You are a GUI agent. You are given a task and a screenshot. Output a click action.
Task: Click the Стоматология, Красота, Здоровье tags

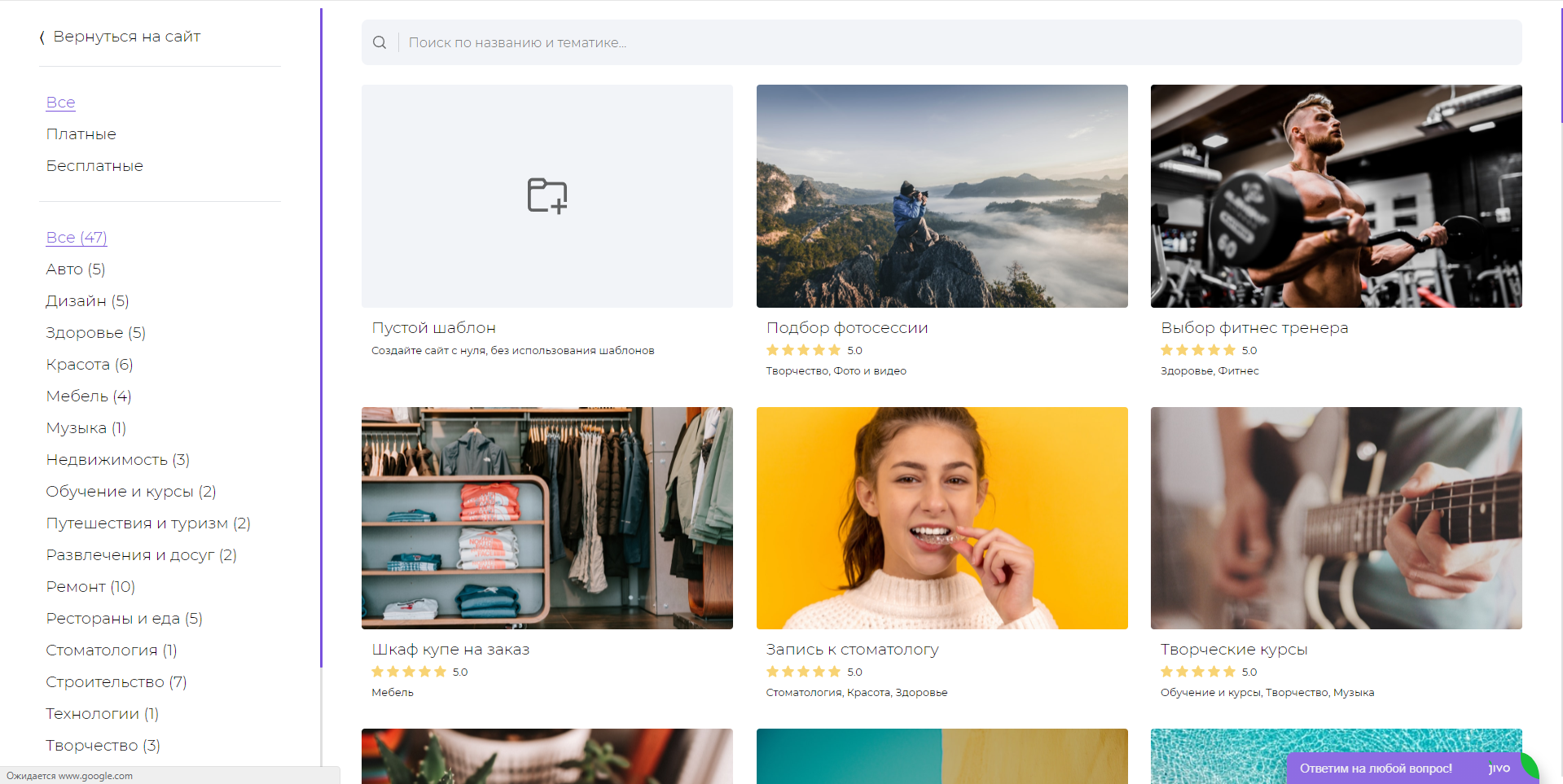(x=857, y=693)
